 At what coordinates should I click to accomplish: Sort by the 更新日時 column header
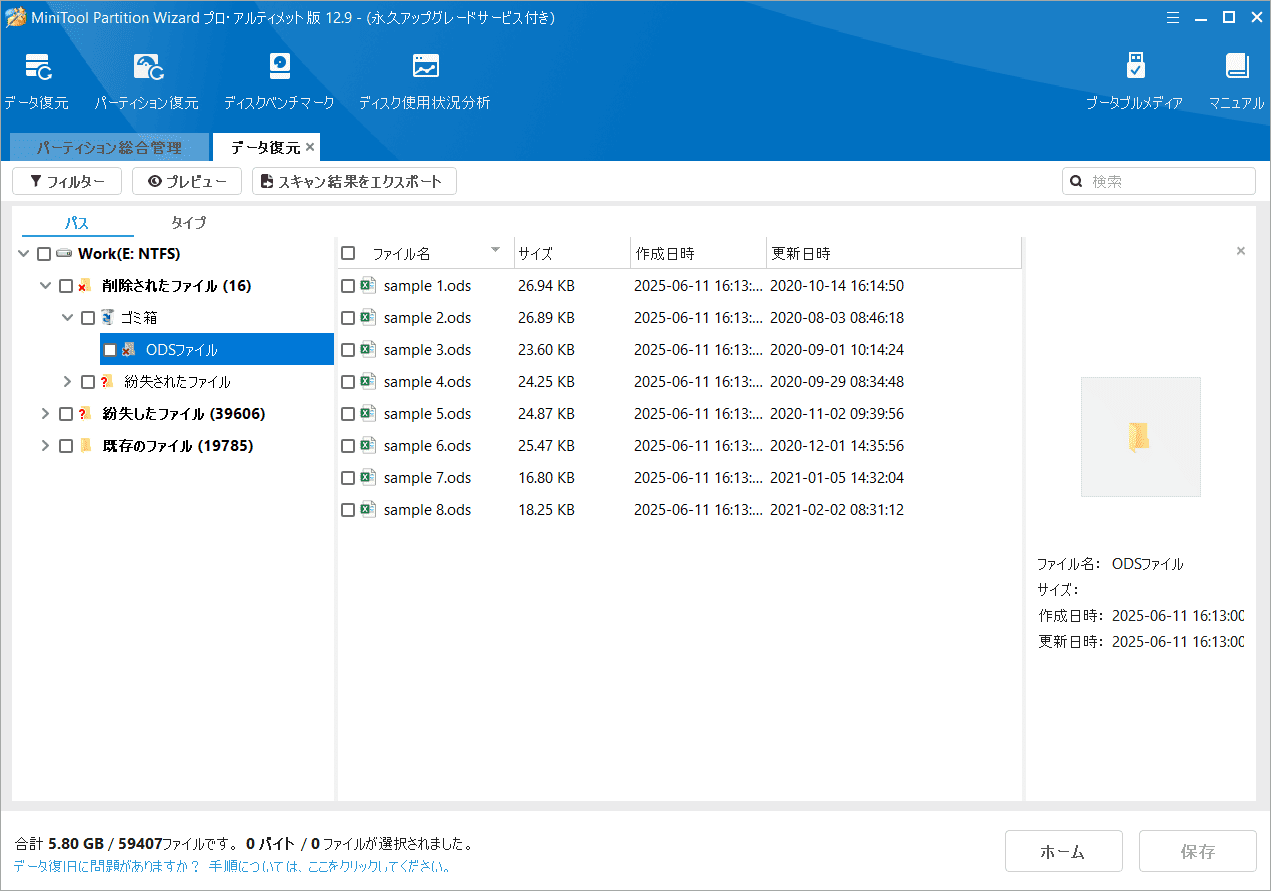point(894,253)
